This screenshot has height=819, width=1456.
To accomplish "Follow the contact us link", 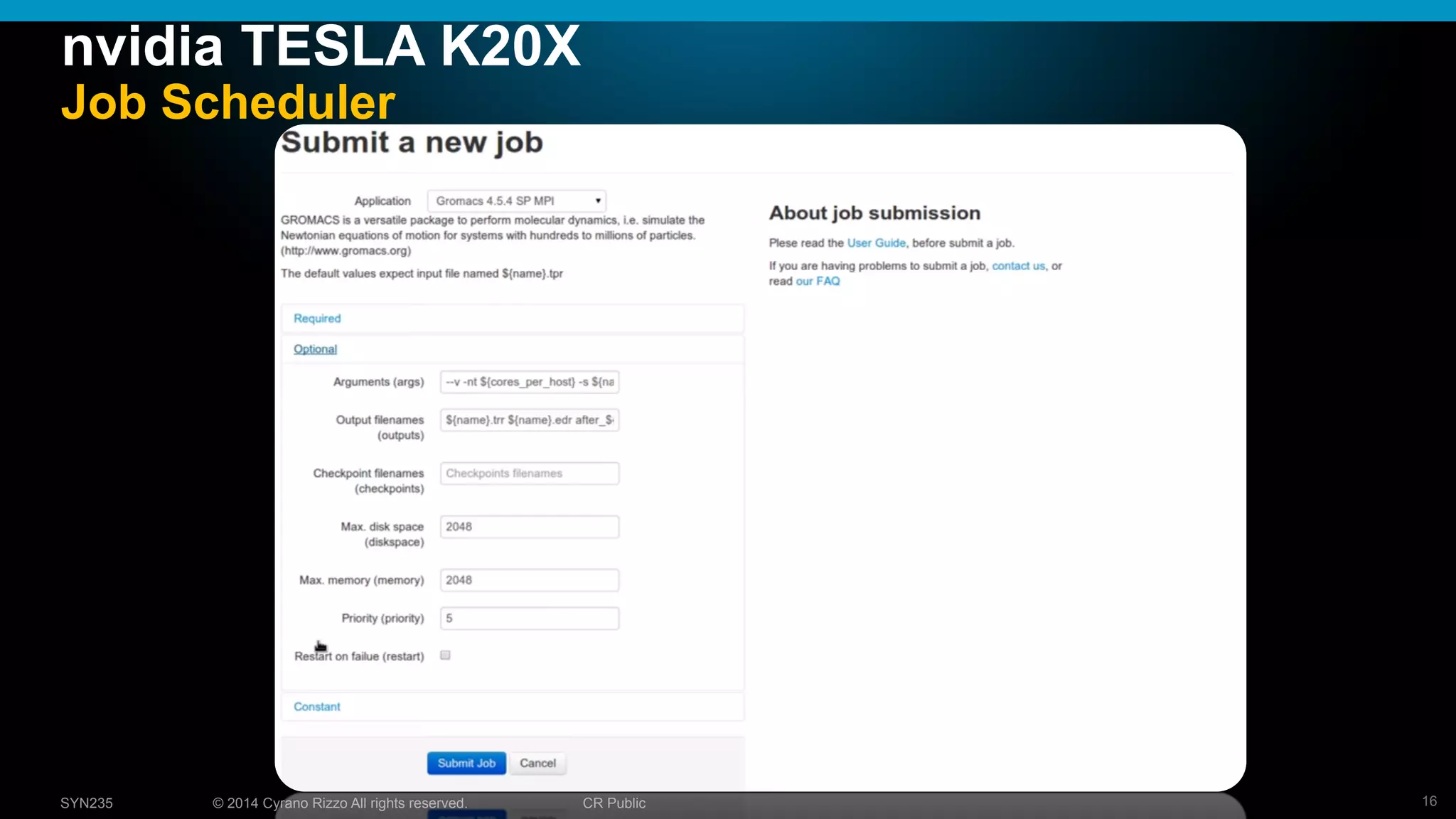I will (x=1019, y=266).
